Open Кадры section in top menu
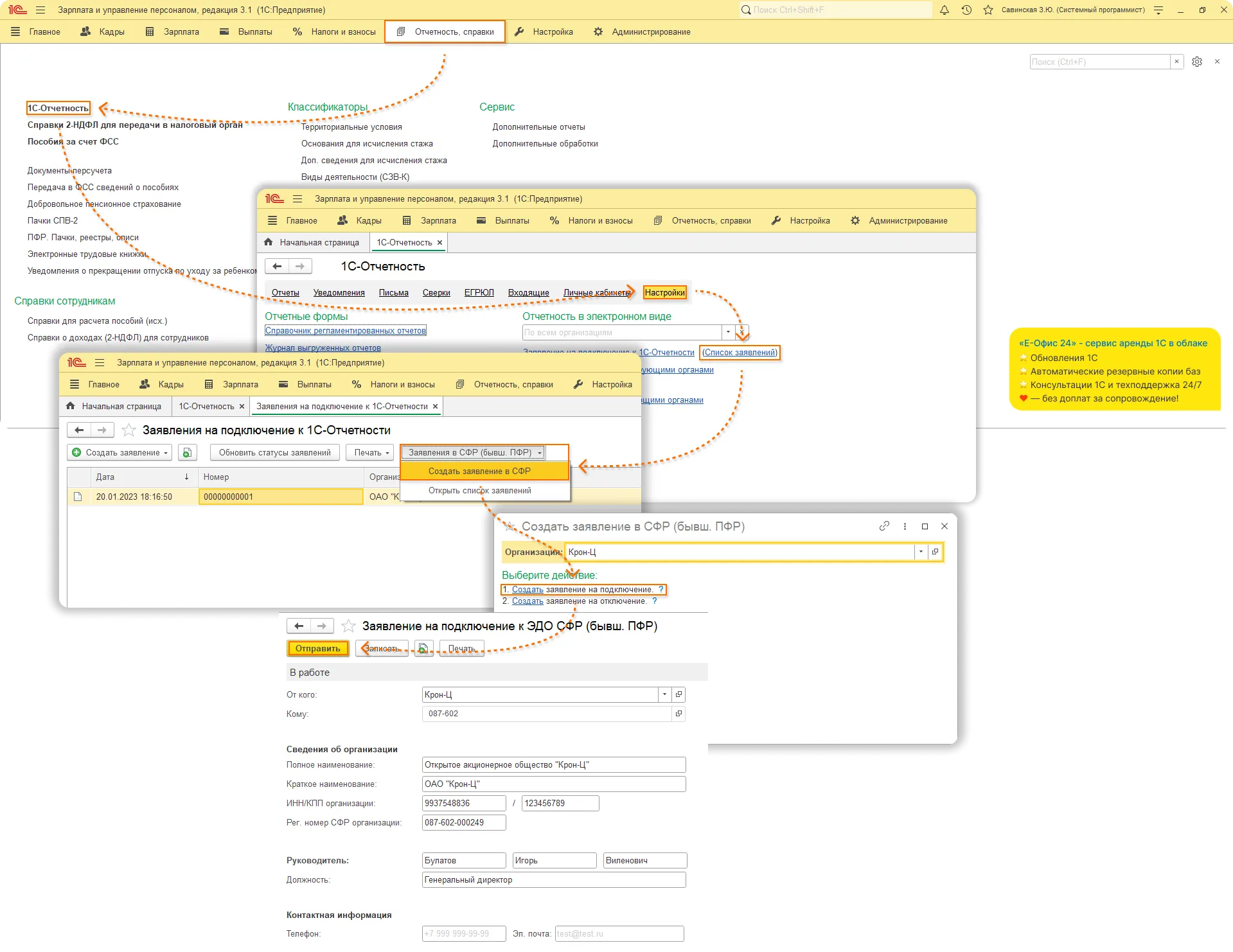The height and width of the screenshot is (952, 1233). point(103,31)
